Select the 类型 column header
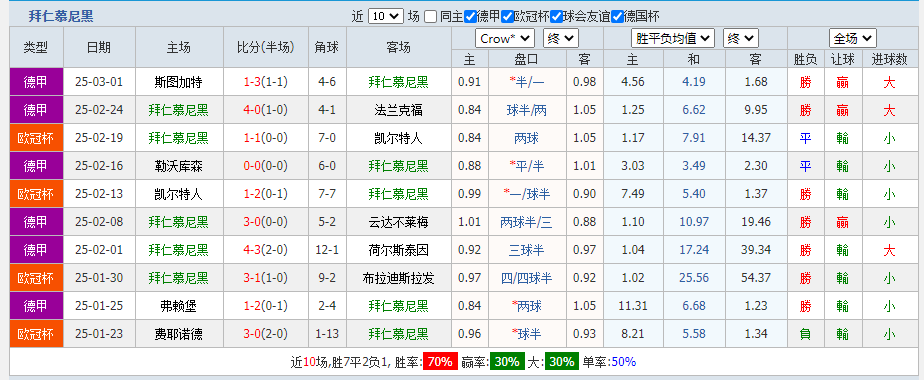The height and width of the screenshot is (380, 924). click(x=36, y=48)
